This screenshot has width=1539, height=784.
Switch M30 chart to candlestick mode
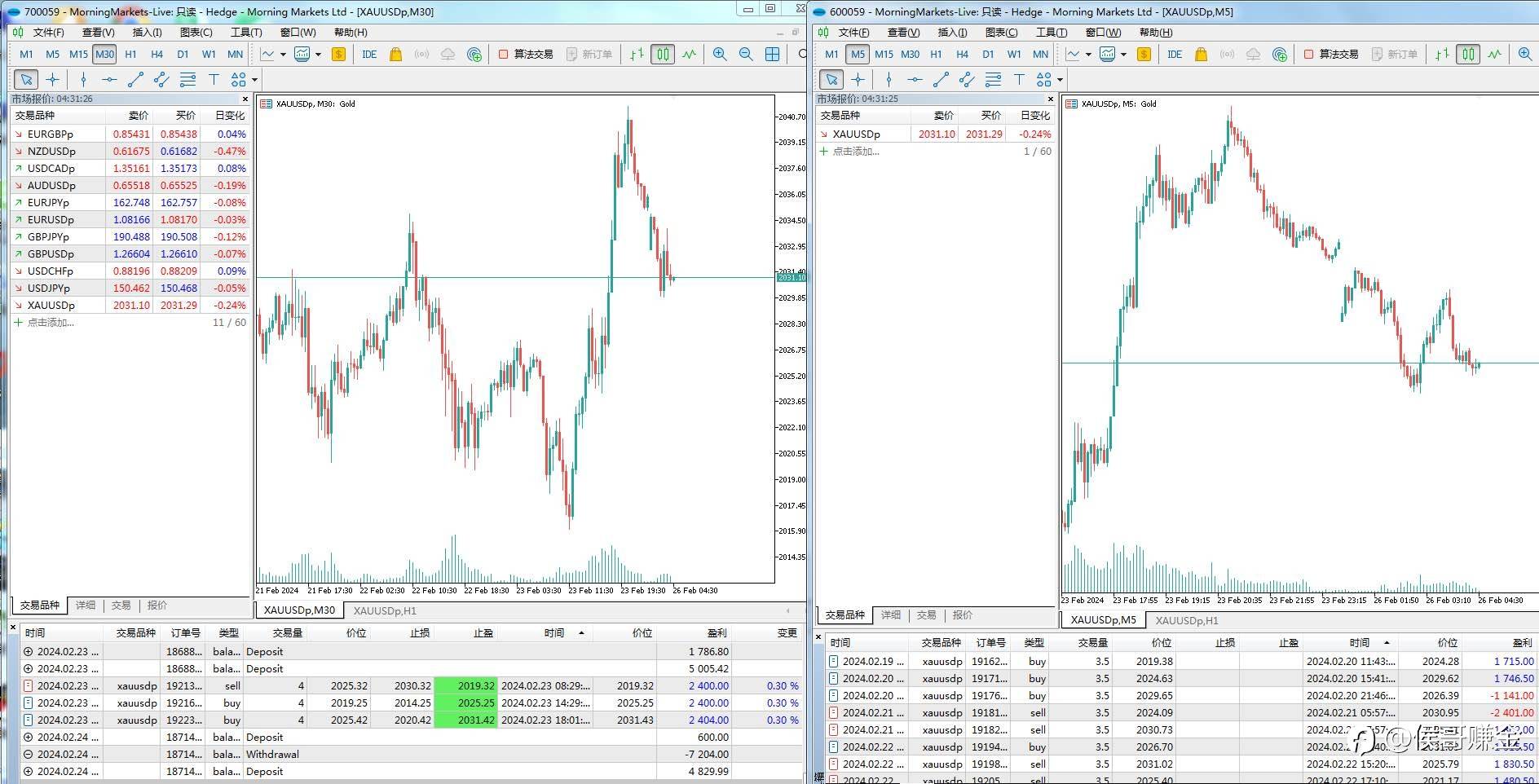click(x=663, y=54)
